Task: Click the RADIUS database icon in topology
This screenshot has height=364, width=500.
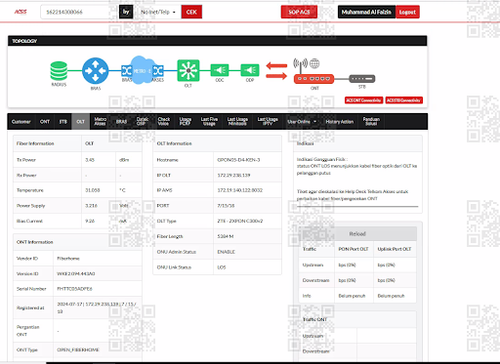Action: coord(59,71)
